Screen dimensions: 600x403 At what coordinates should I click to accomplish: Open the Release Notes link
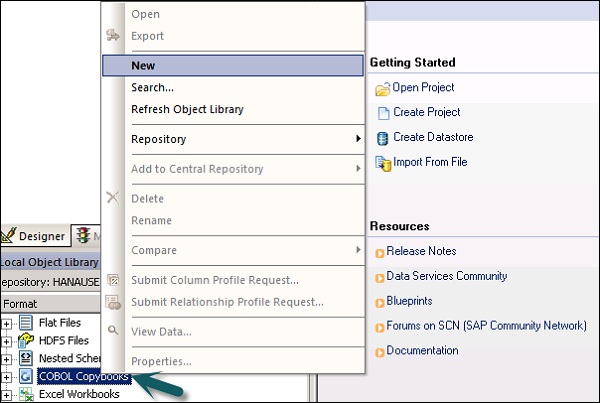[421, 251]
